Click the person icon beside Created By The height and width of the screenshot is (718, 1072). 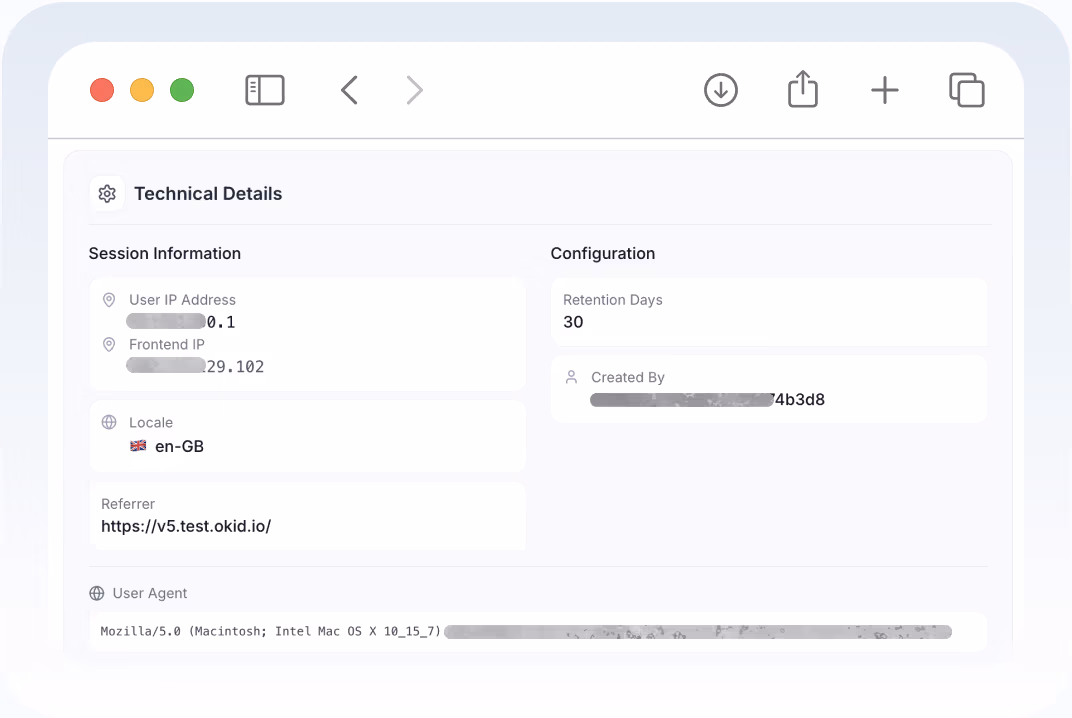pos(572,377)
